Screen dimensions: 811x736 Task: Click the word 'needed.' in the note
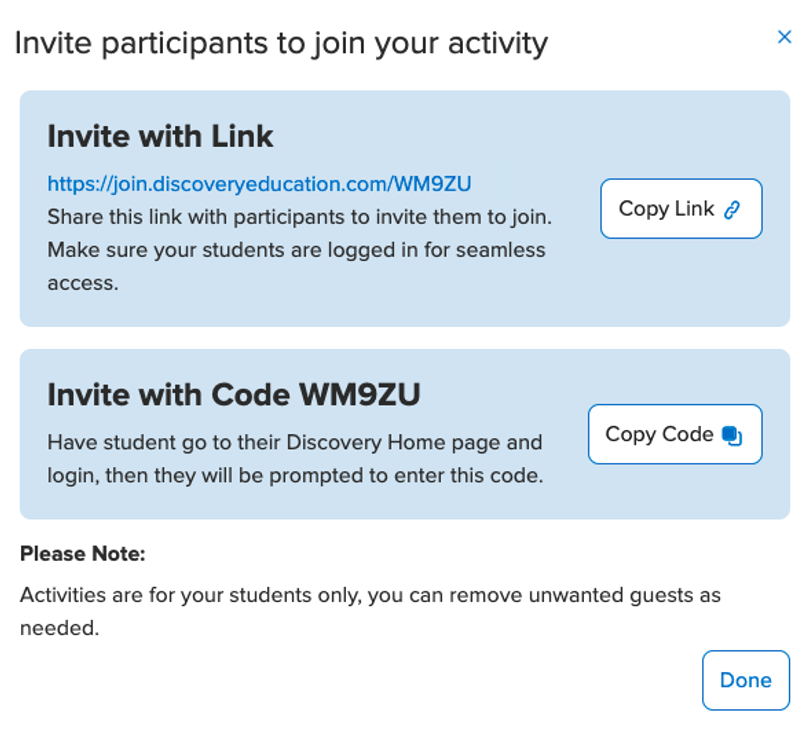59,628
